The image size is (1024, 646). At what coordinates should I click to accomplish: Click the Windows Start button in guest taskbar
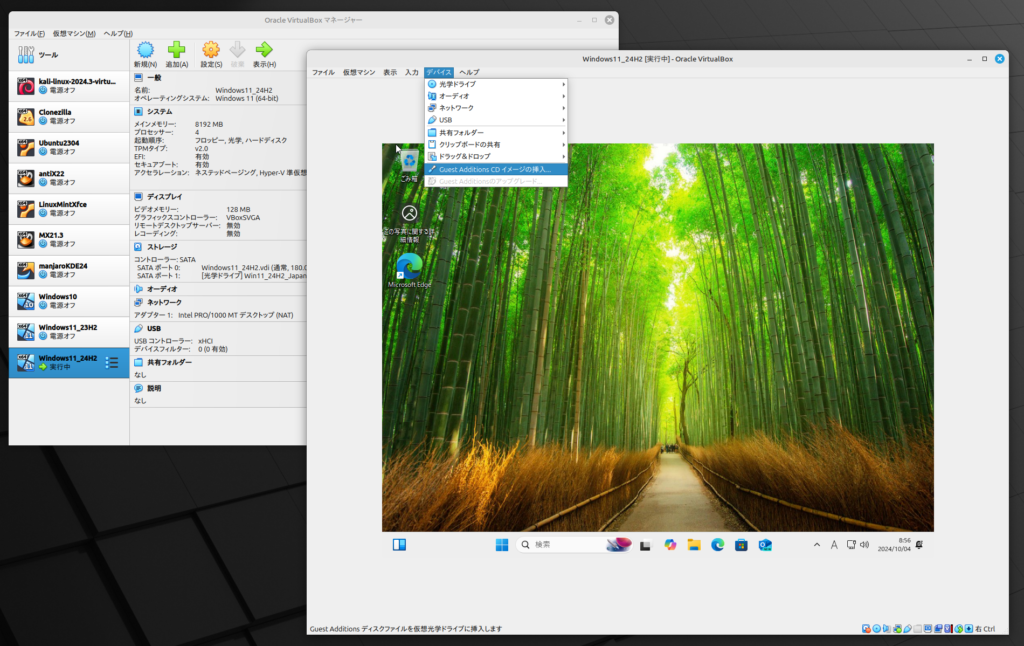[501, 545]
